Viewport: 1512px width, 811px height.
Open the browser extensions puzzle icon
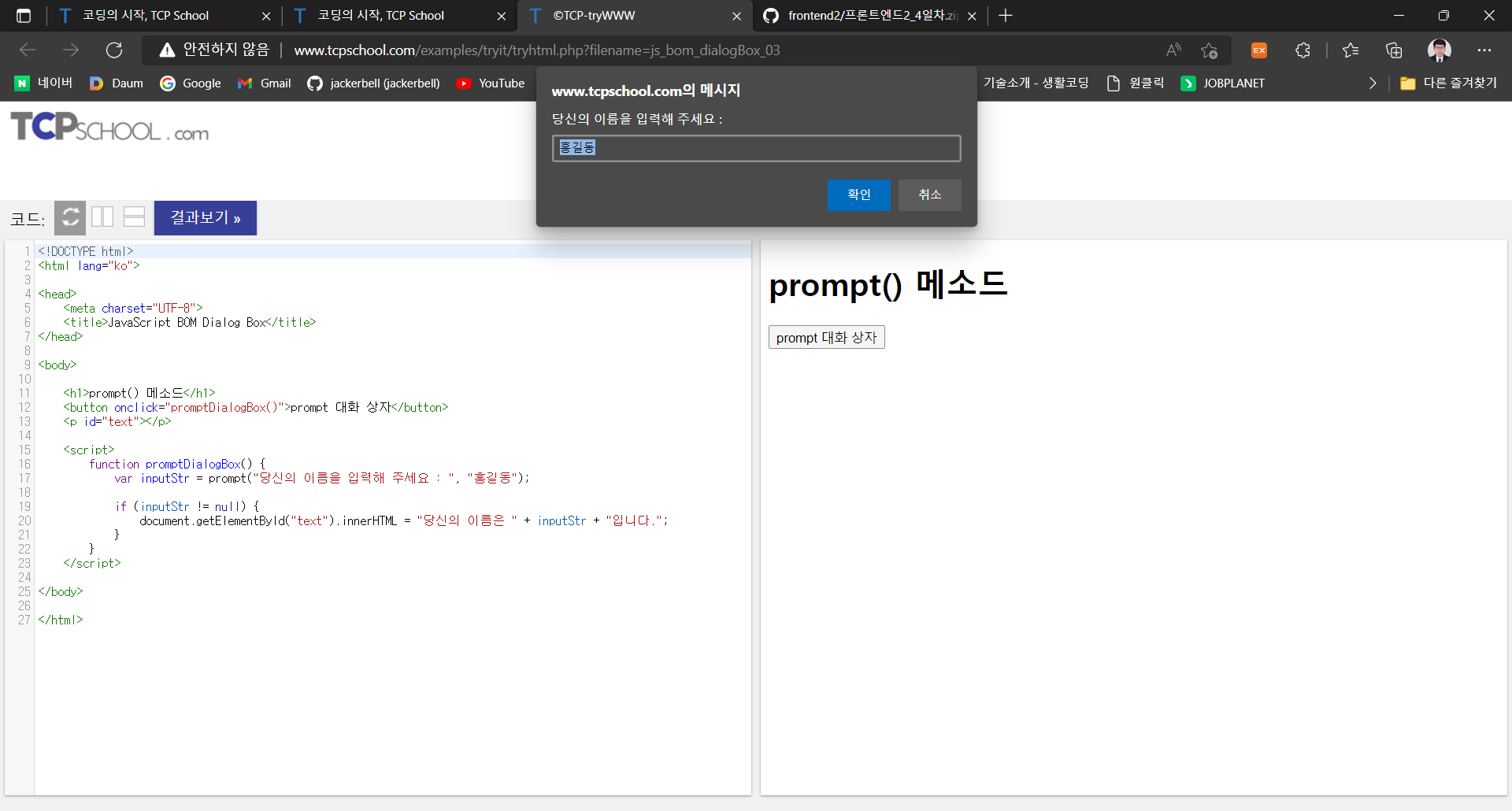pos(1303,50)
